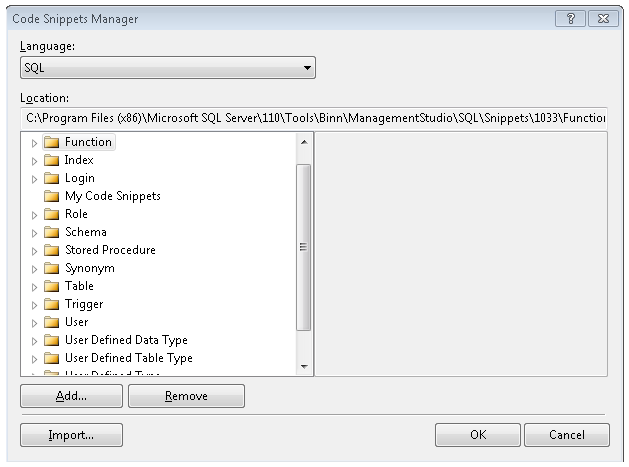The height and width of the screenshot is (467, 629).
Task: Click the Import... button
Action: click(71, 435)
